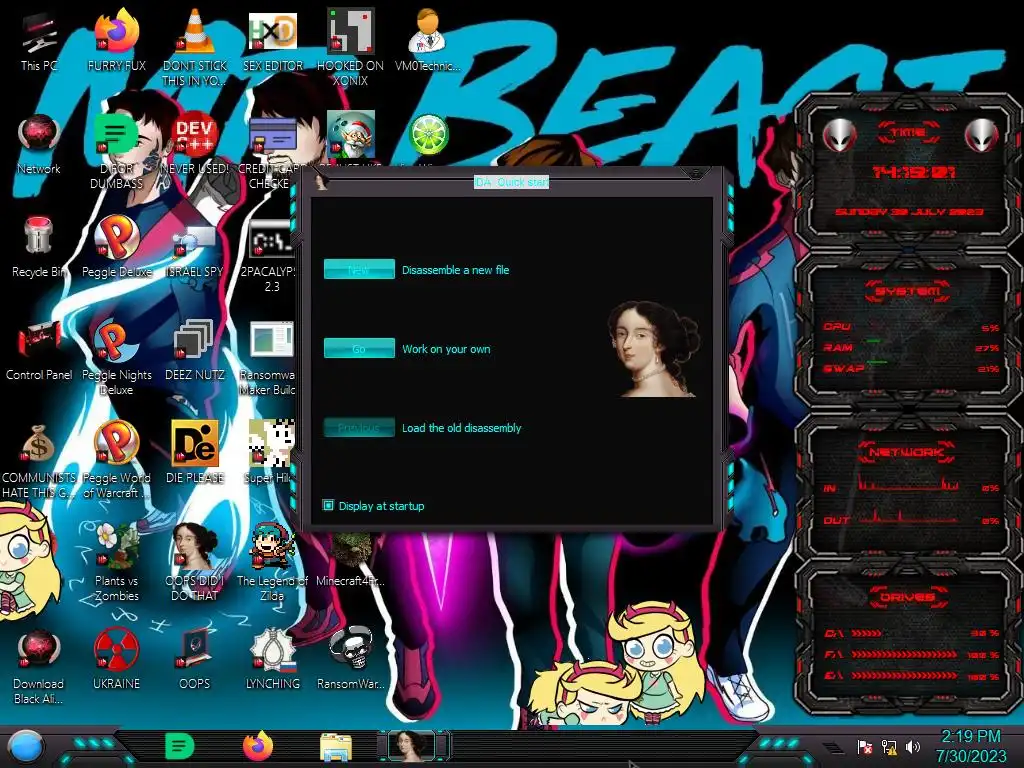1024x768 pixels.
Task: Open File Explorer from the taskbar
Action: click(x=336, y=748)
